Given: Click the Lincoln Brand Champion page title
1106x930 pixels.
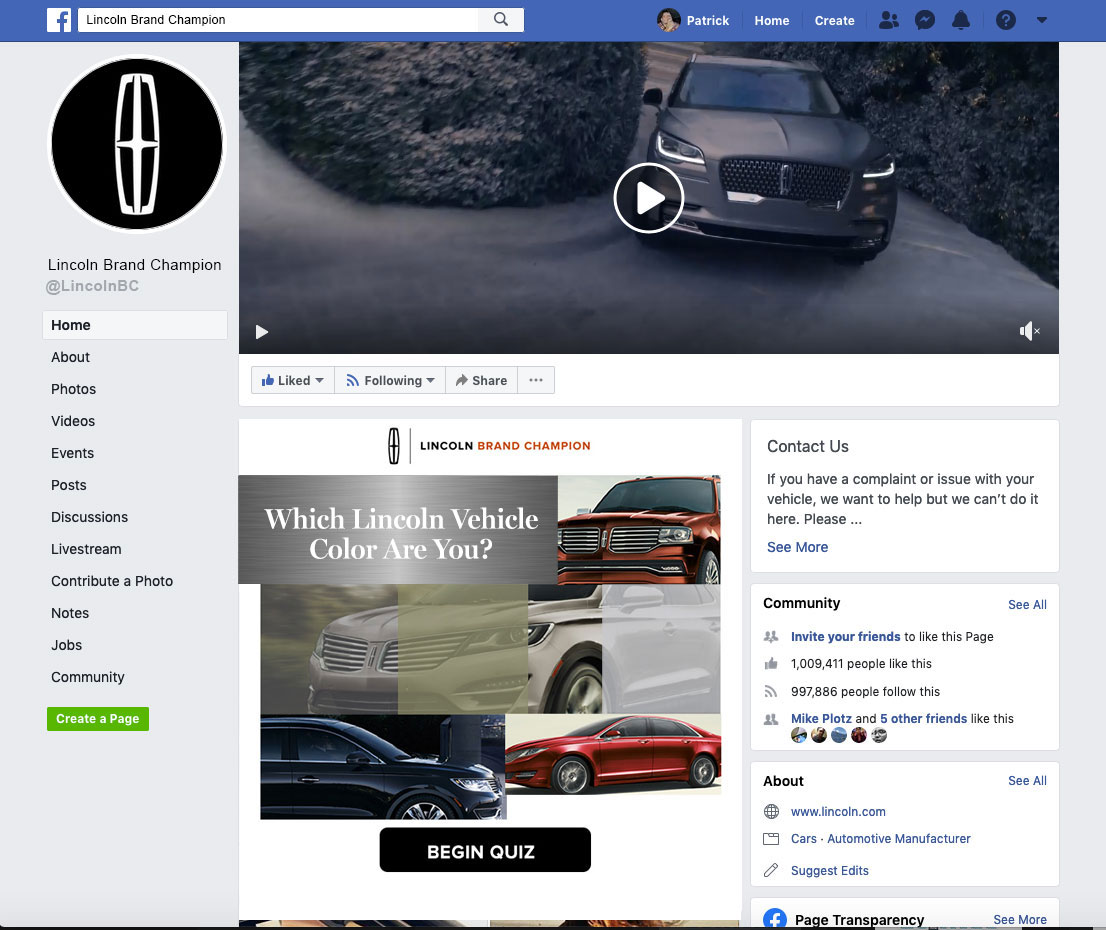Looking at the screenshot, I should (135, 265).
